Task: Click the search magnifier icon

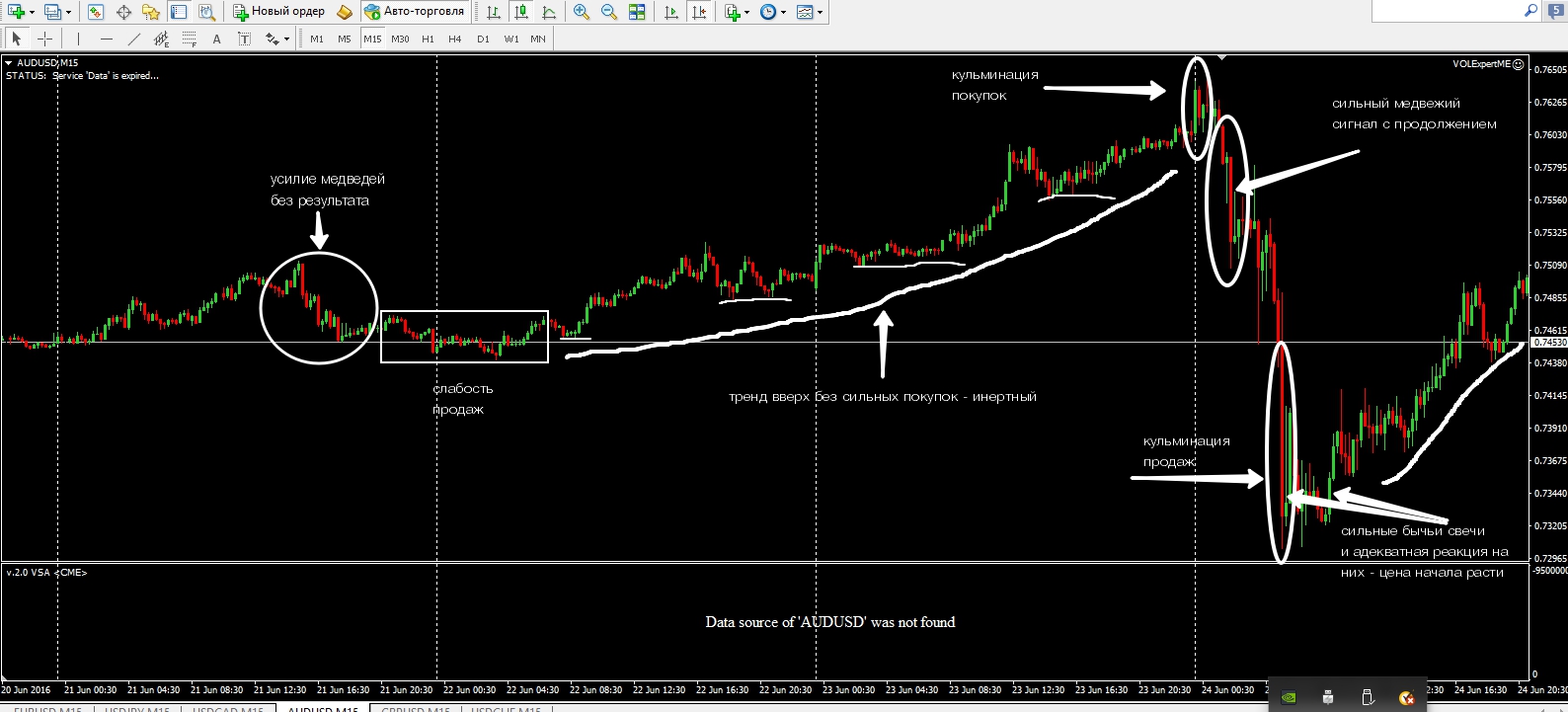Action: click(1530, 11)
